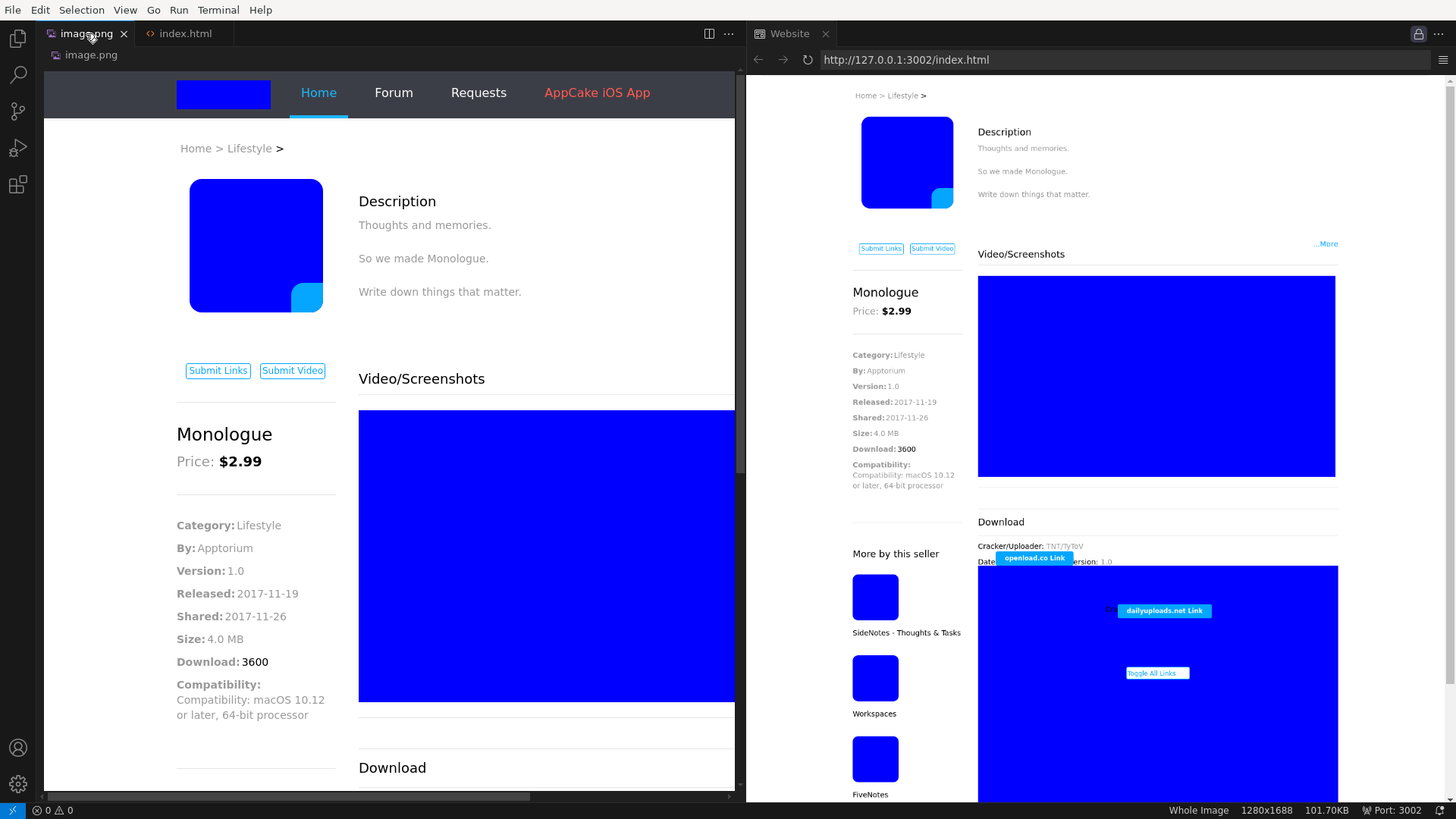
Task: Open editor More Actions ellipsis menu
Action: [729, 34]
